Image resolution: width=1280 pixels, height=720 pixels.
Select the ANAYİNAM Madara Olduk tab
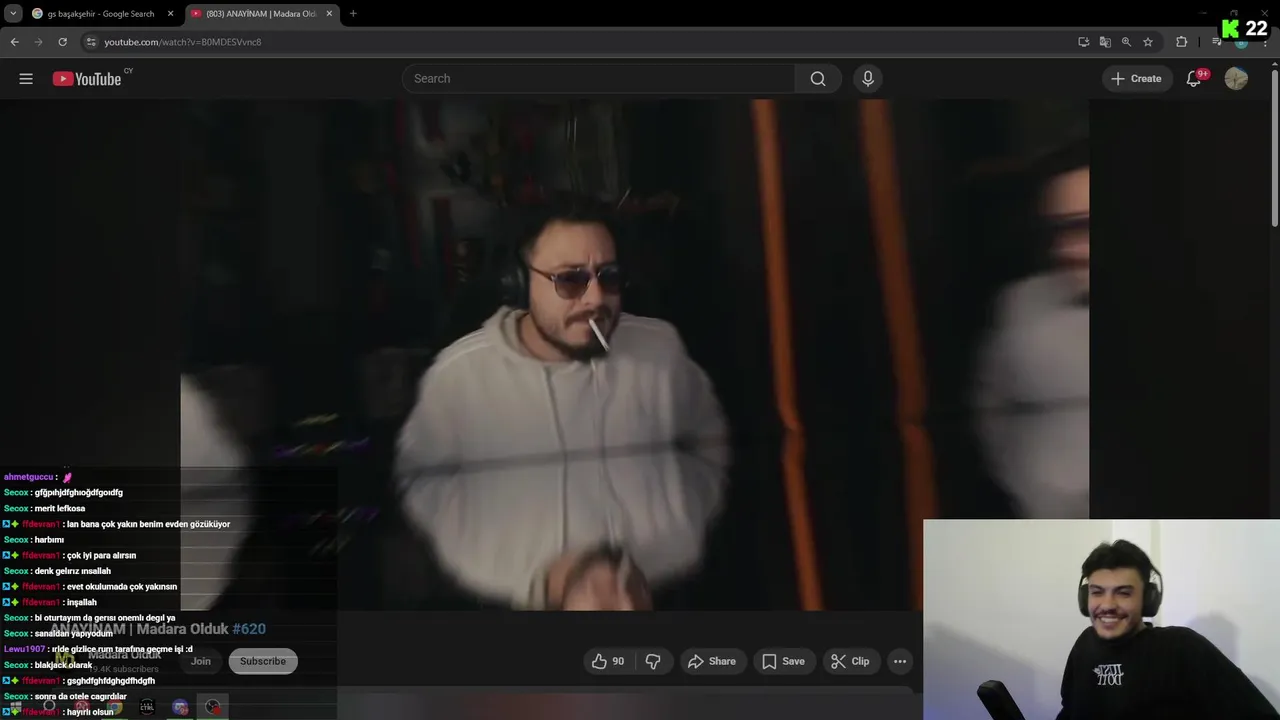point(261,14)
